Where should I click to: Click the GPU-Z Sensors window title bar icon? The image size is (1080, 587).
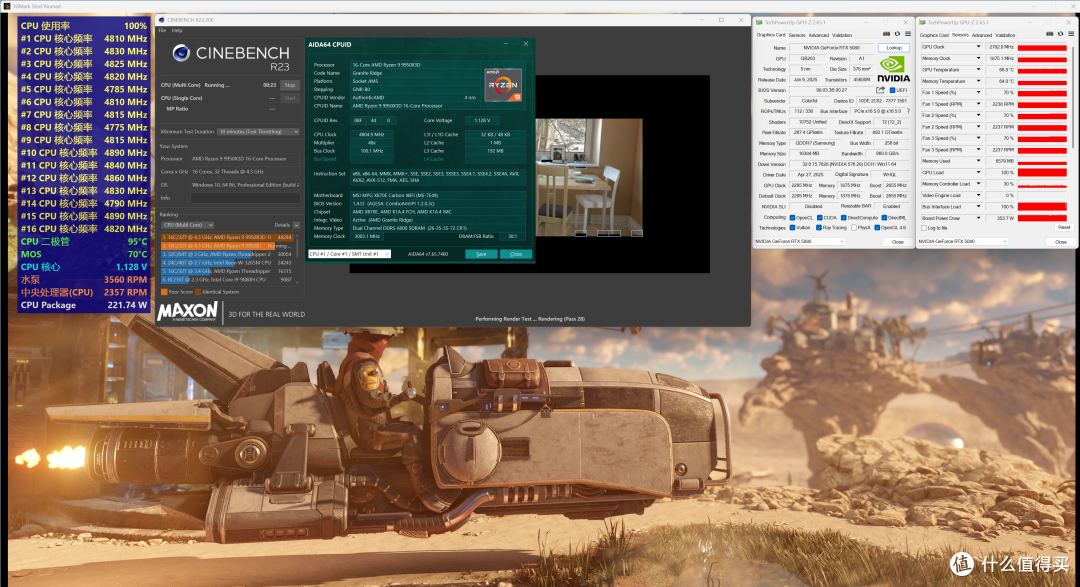pos(922,23)
